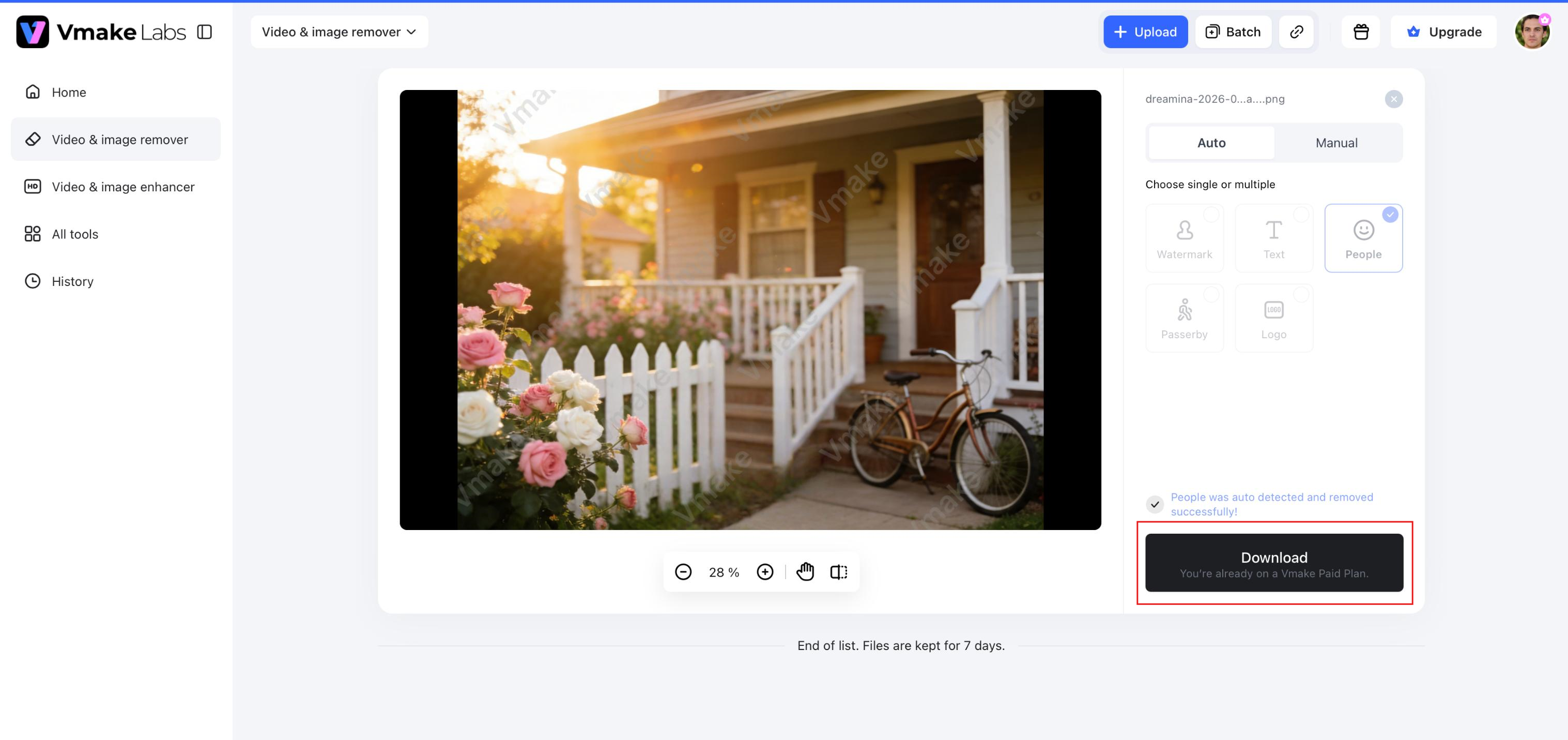The image size is (1568, 740).
Task: Click the Download button
Action: point(1274,563)
